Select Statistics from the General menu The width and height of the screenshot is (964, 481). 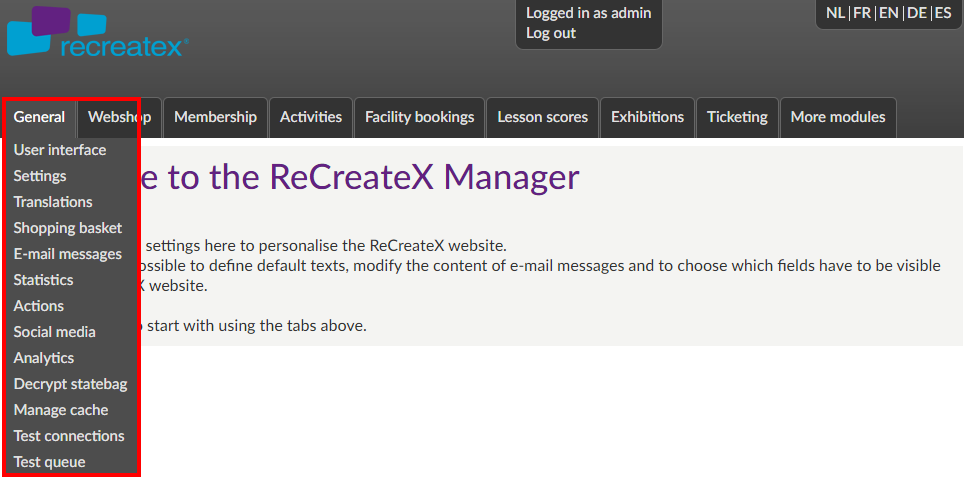(44, 280)
